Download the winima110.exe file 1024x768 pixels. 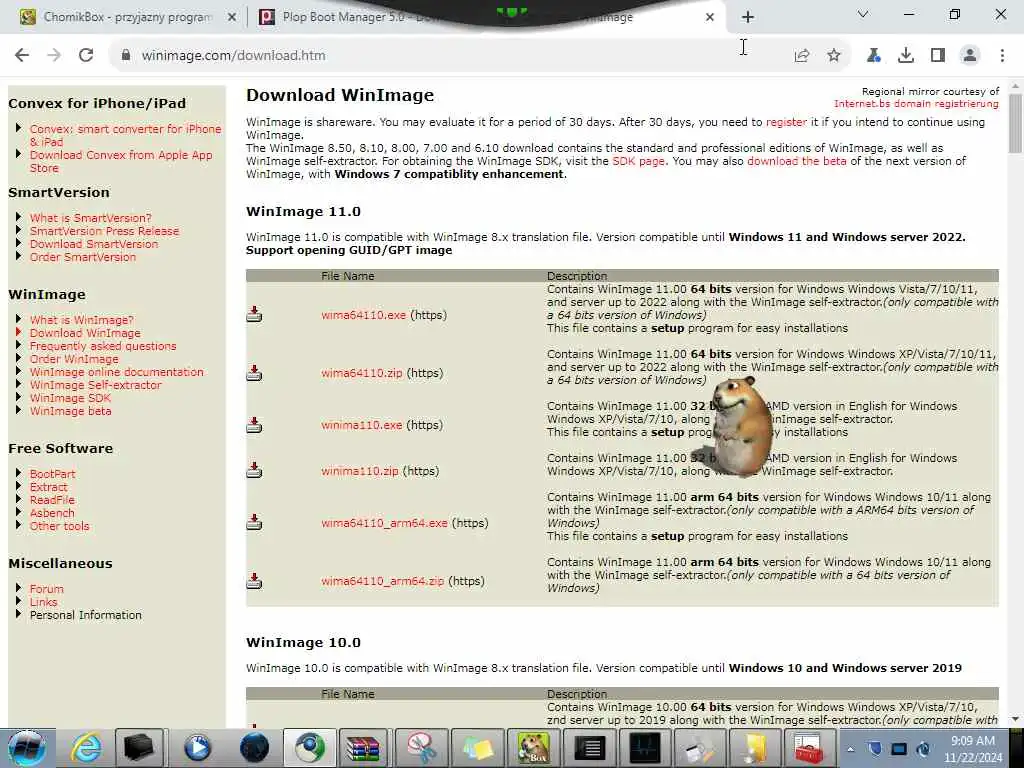pyautogui.click(x=361, y=425)
